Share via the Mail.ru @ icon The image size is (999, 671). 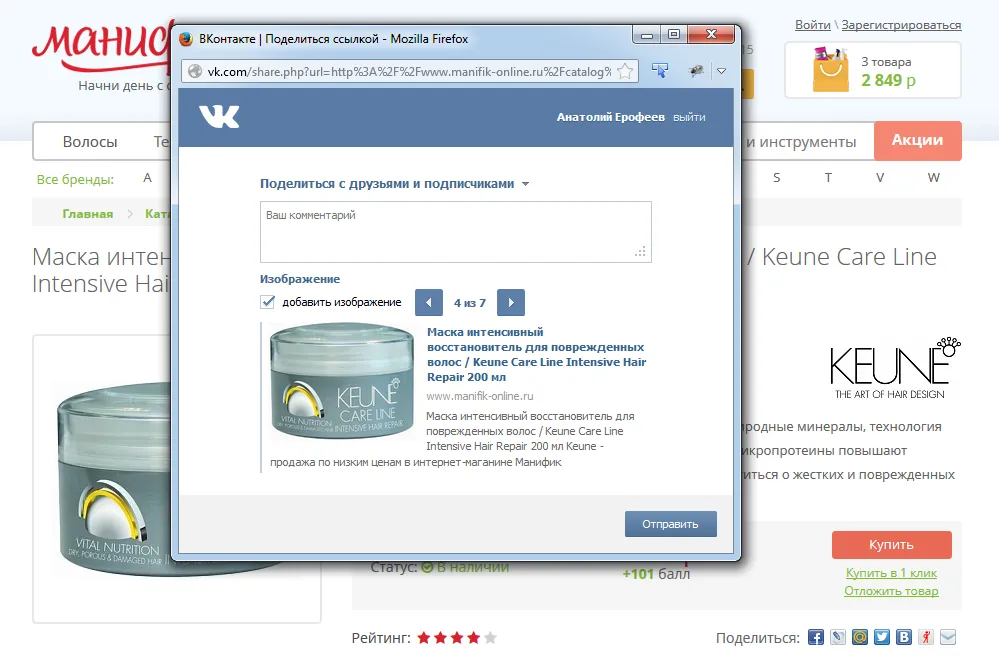[x=860, y=637]
